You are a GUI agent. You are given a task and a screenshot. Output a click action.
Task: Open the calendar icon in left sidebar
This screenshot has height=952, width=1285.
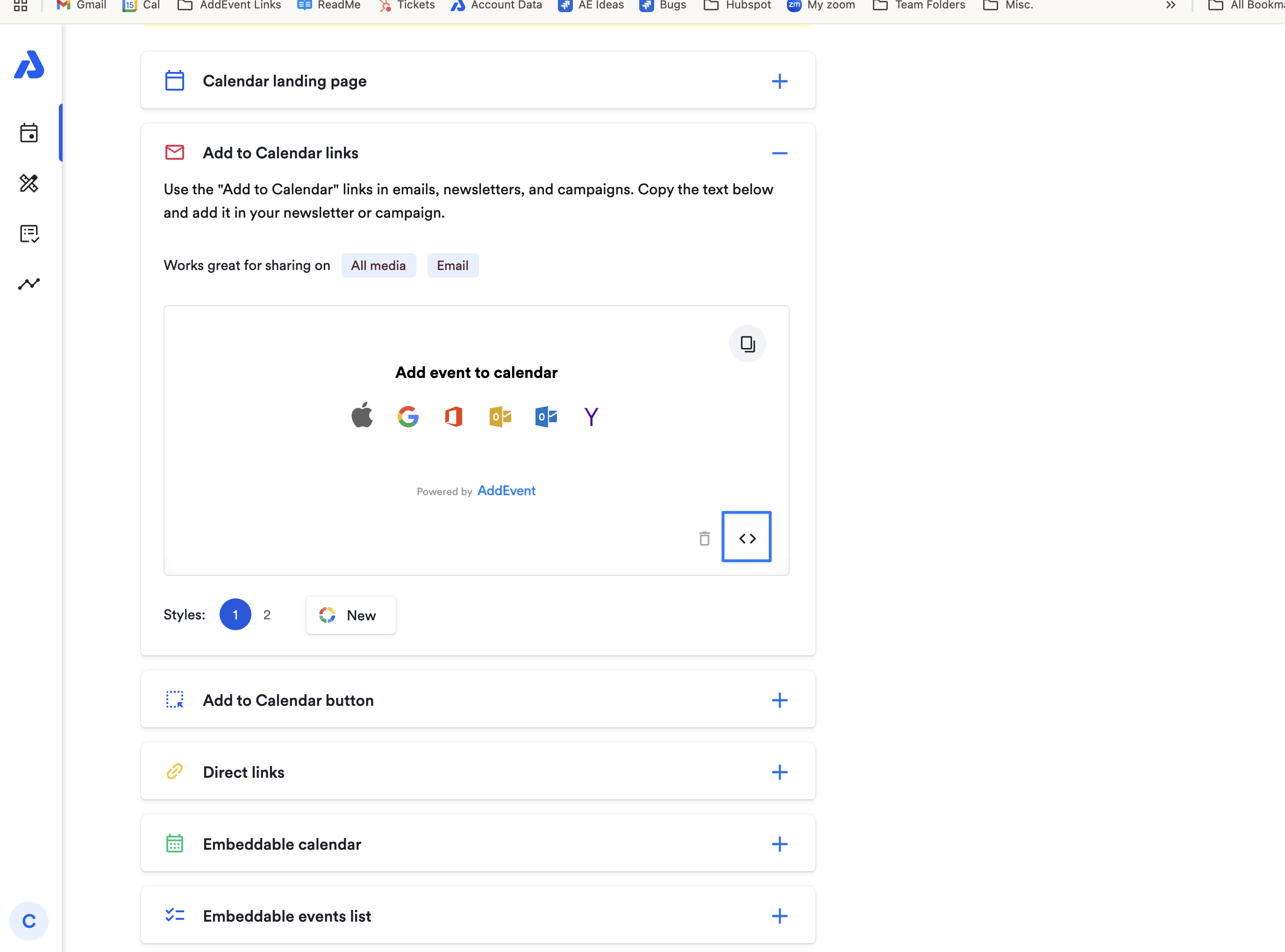pyautogui.click(x=29, y=133)
